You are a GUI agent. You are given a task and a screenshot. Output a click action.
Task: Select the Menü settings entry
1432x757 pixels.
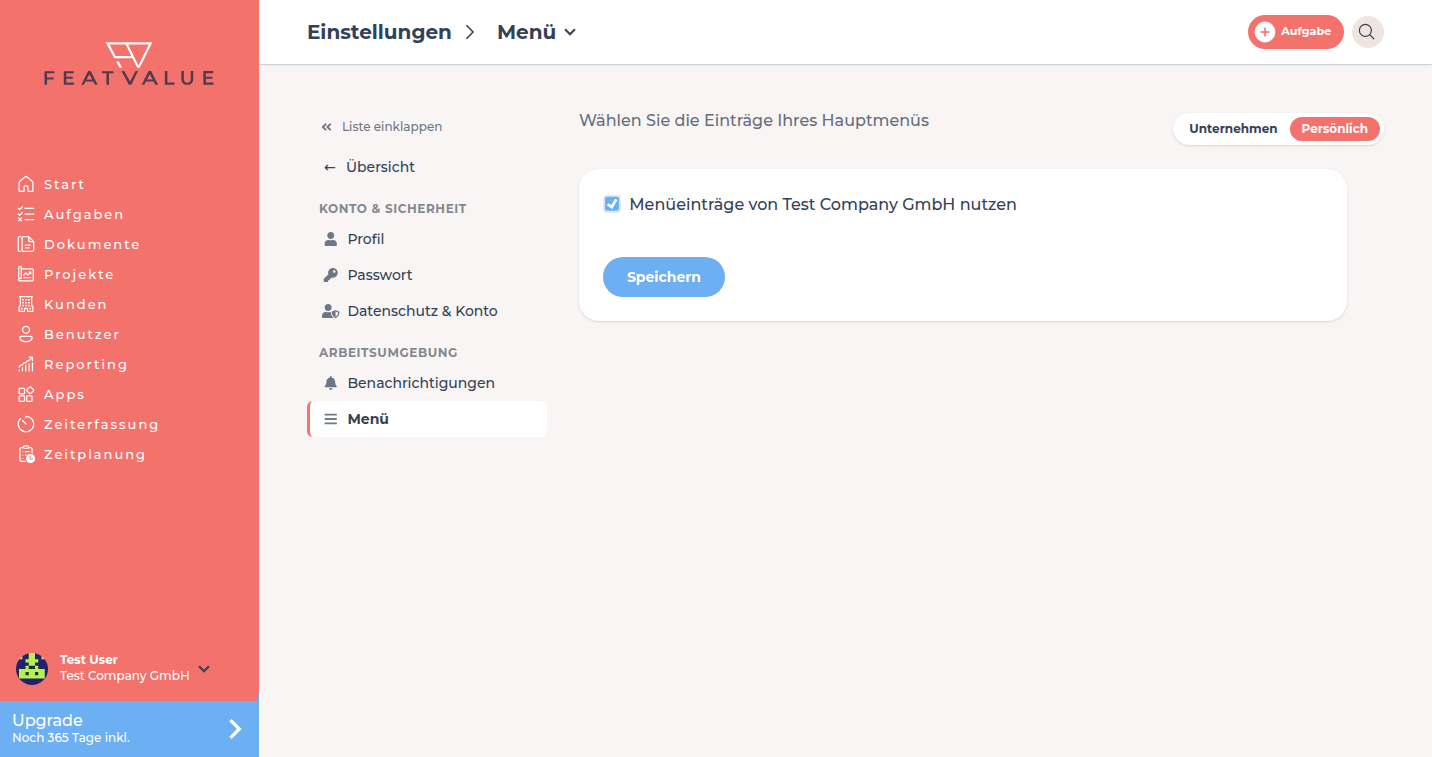coord(427,419)
